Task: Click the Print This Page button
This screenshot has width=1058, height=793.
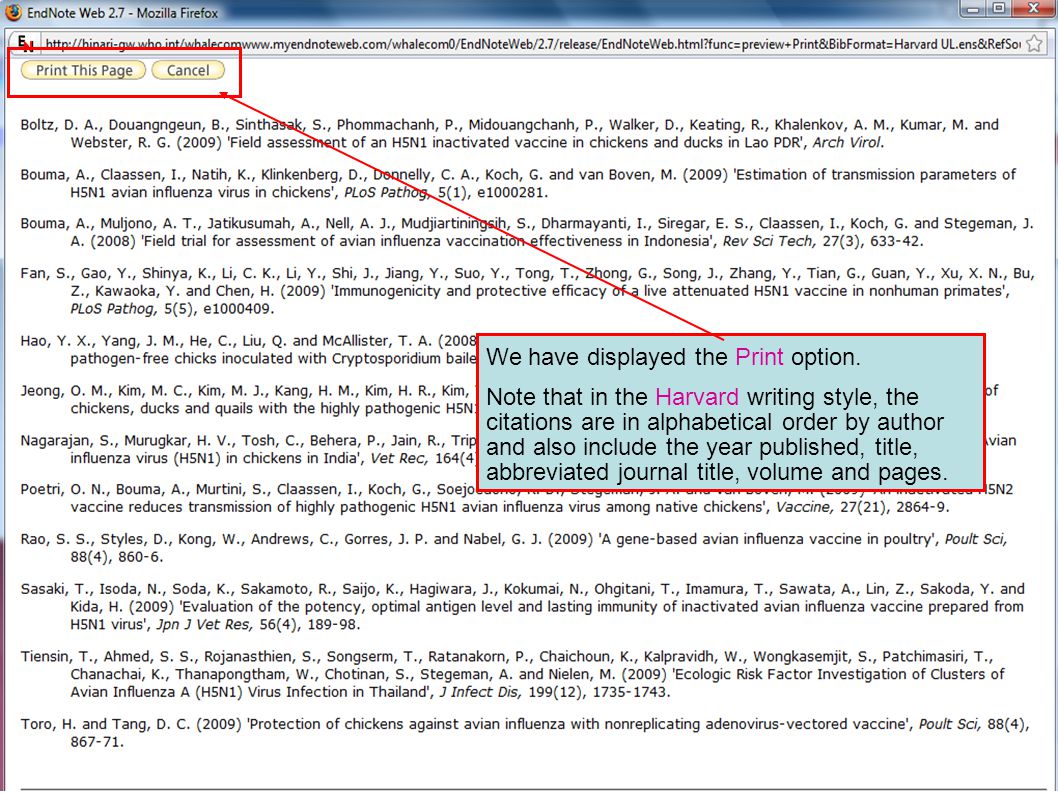Action: click(84, 70)
